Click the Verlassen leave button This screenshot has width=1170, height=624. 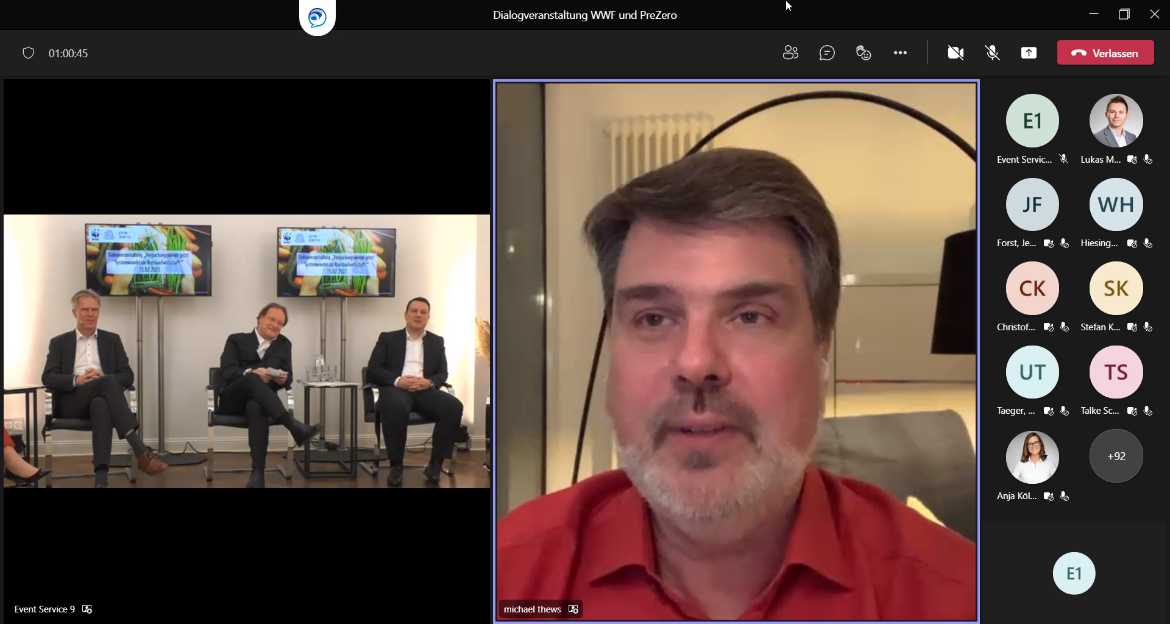click(1105, 53)
